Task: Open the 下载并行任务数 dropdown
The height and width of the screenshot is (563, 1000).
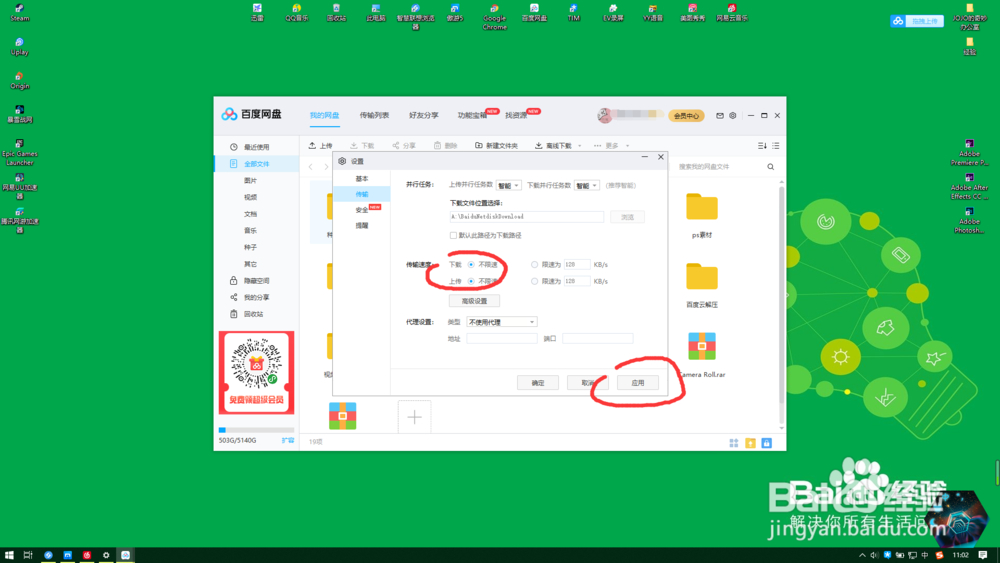Action: 586,186
